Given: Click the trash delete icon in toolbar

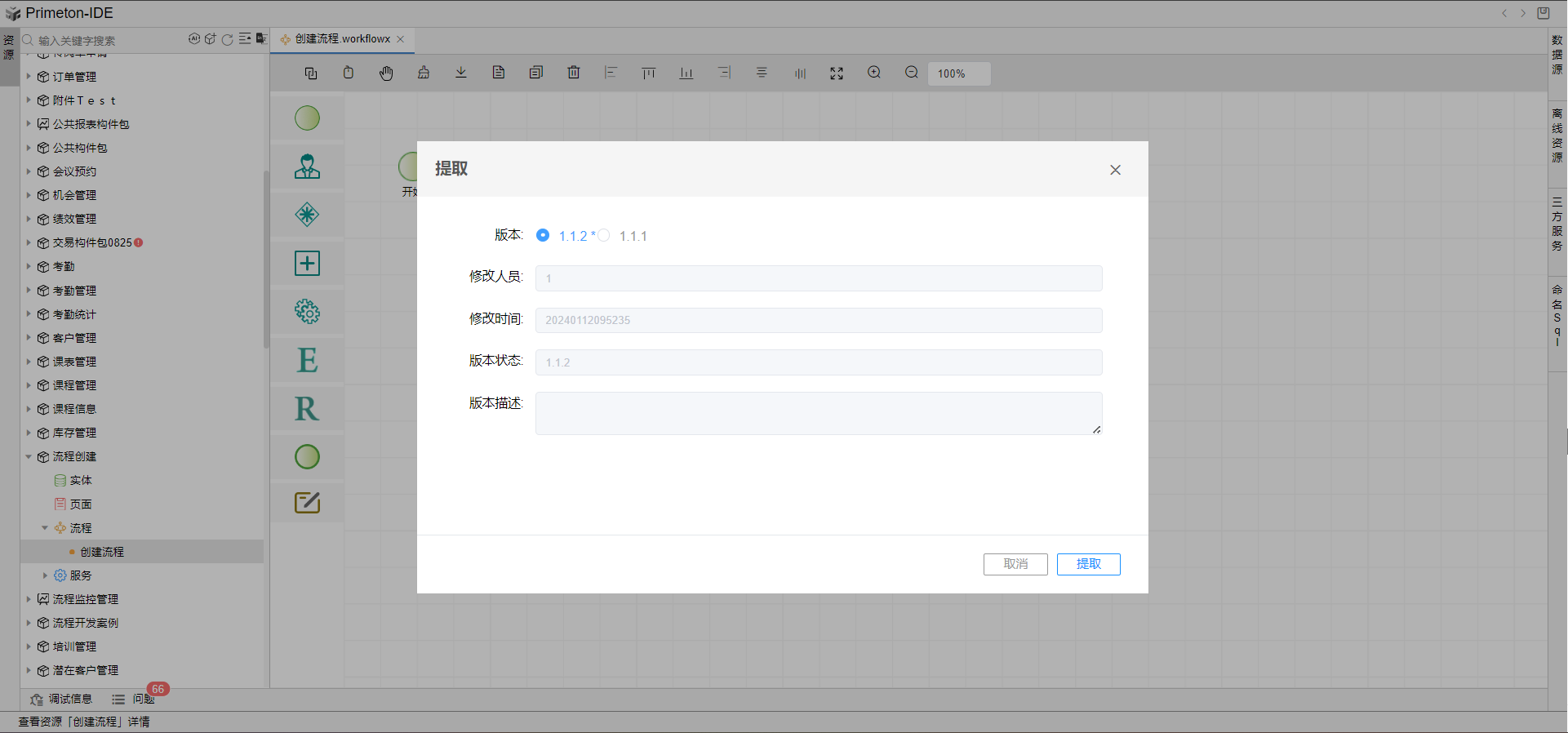Looking at the screenshot, I should pos(574,73).
